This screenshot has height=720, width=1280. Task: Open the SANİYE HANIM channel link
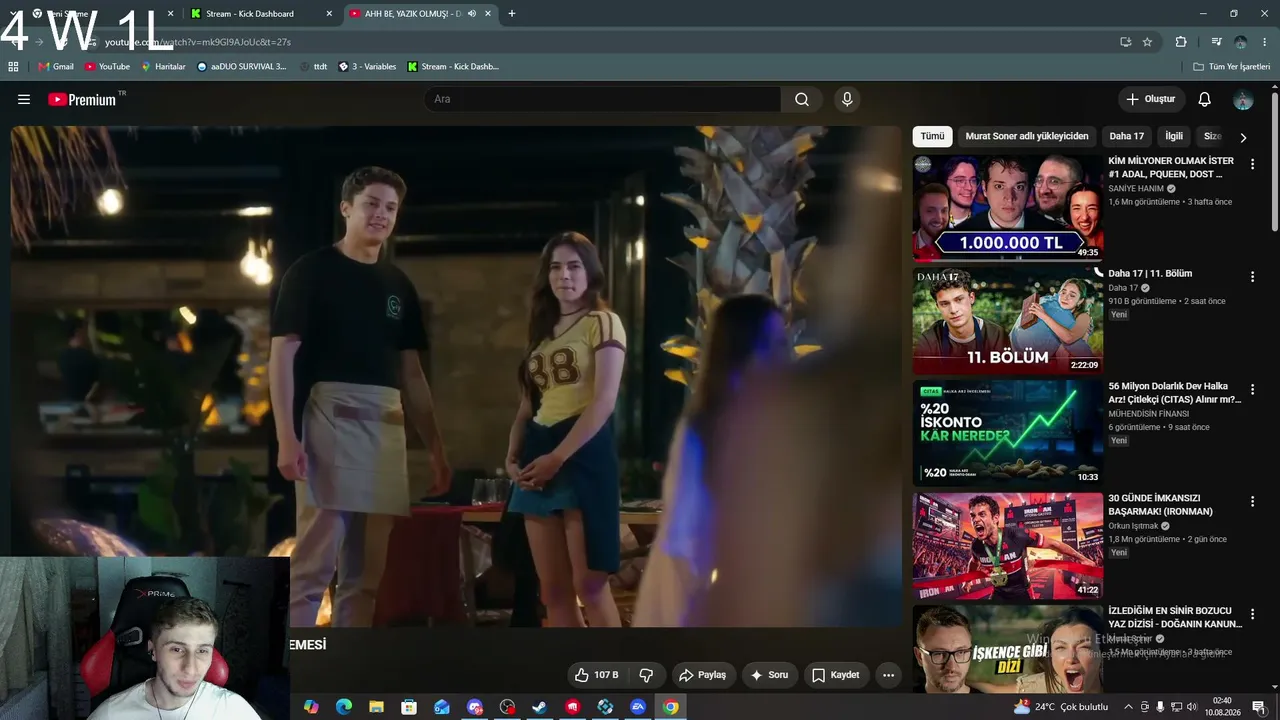pos(1136,188)
